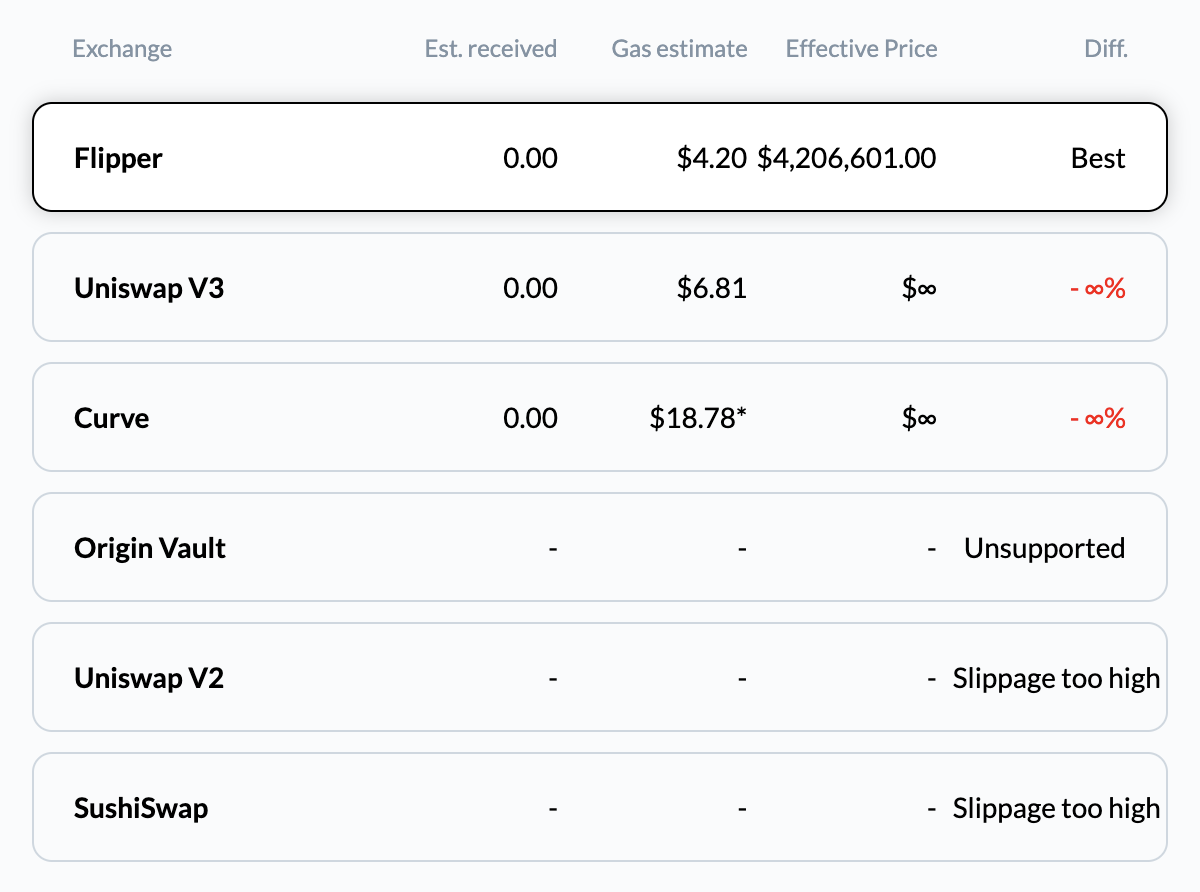Viewport: 1200px width, 892px height.
Task: Click Unsupported label on Origin Vault row
Action: click(1044, 547)
